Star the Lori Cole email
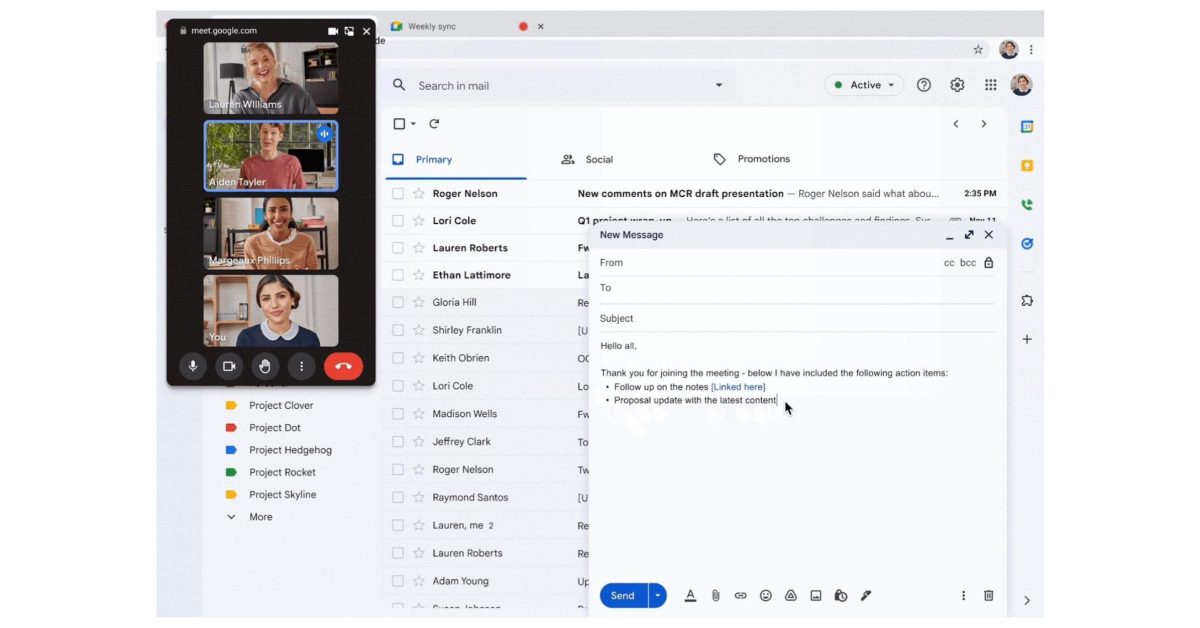The width and height of the screenshot is (1200, 628). 419,221
